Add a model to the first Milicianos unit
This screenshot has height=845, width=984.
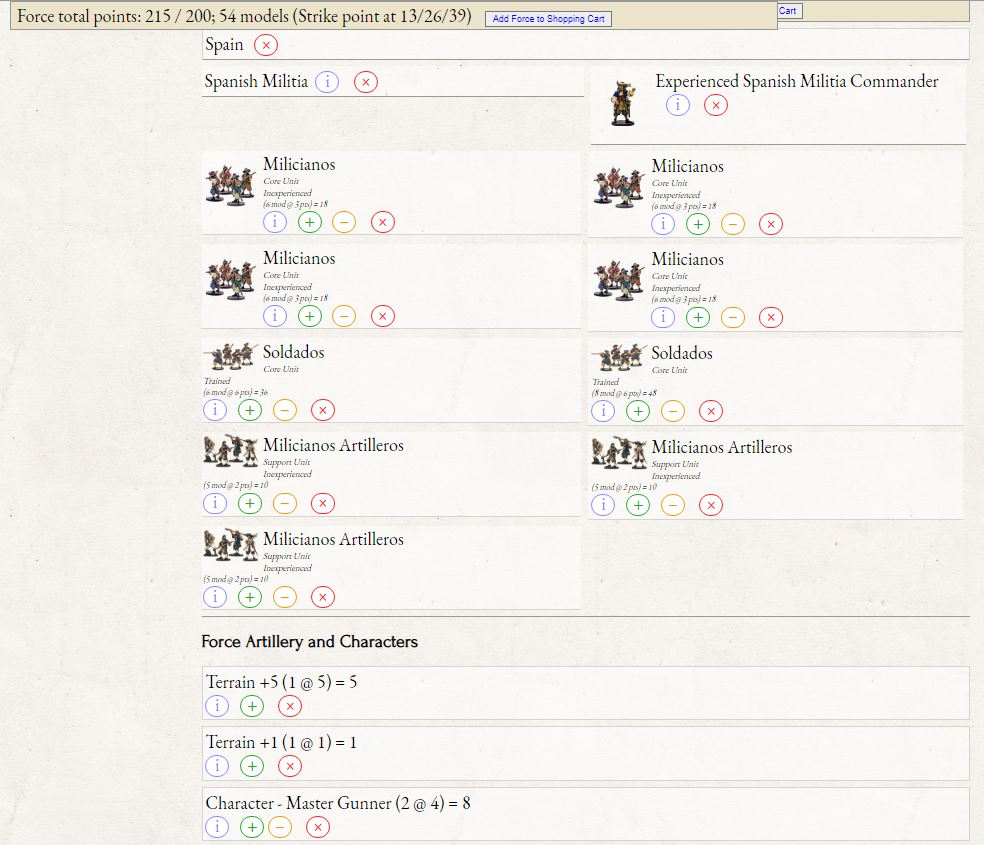[x=309, y=221]
